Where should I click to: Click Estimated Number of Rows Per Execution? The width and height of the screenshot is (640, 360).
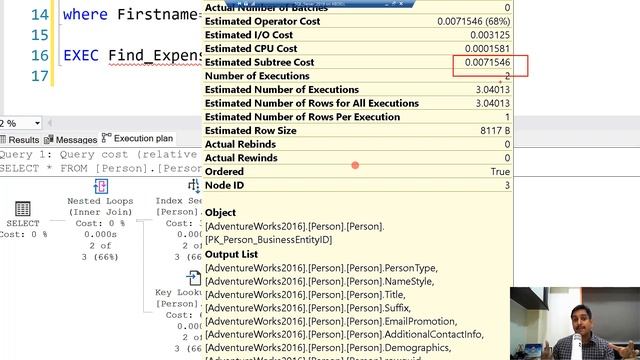[302, 117]
